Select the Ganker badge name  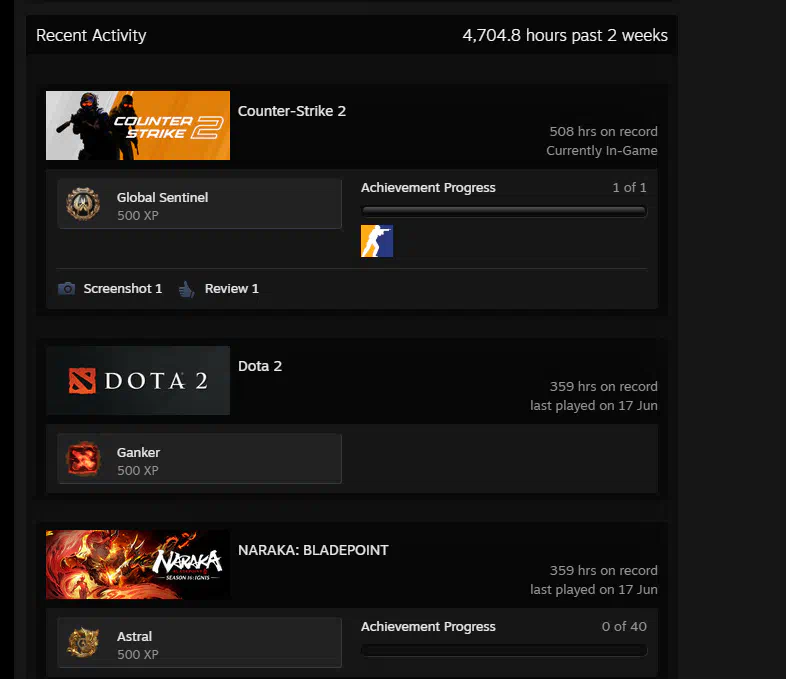coord(138,452)
